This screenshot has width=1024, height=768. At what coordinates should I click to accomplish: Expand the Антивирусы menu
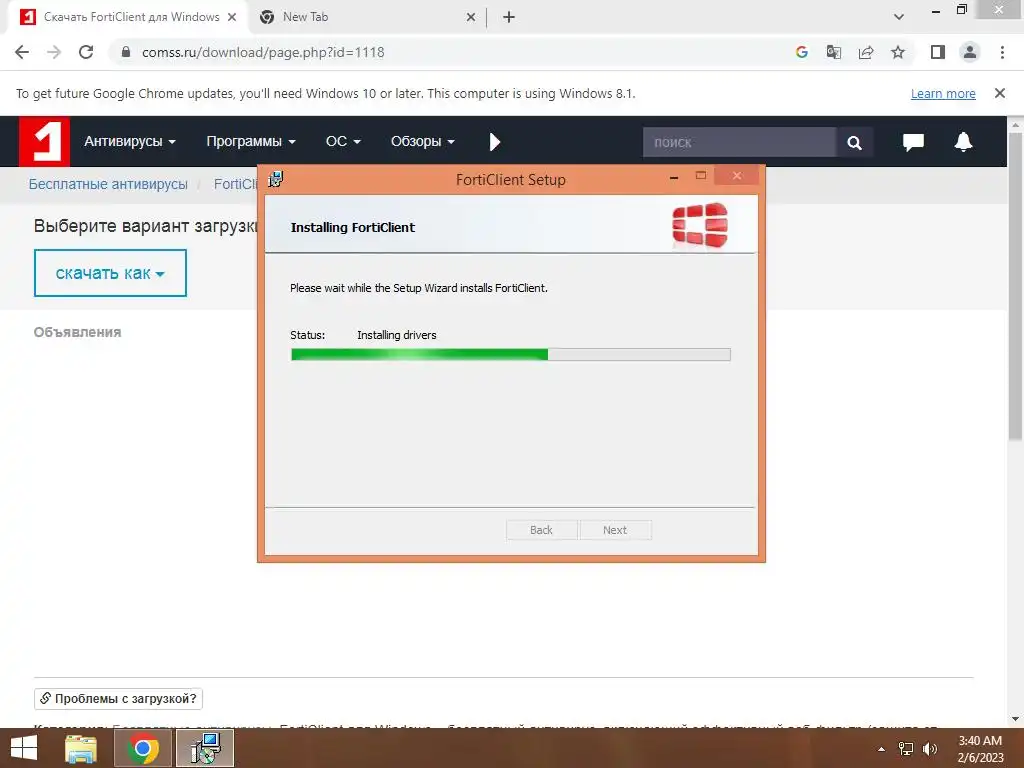(130, 142)
